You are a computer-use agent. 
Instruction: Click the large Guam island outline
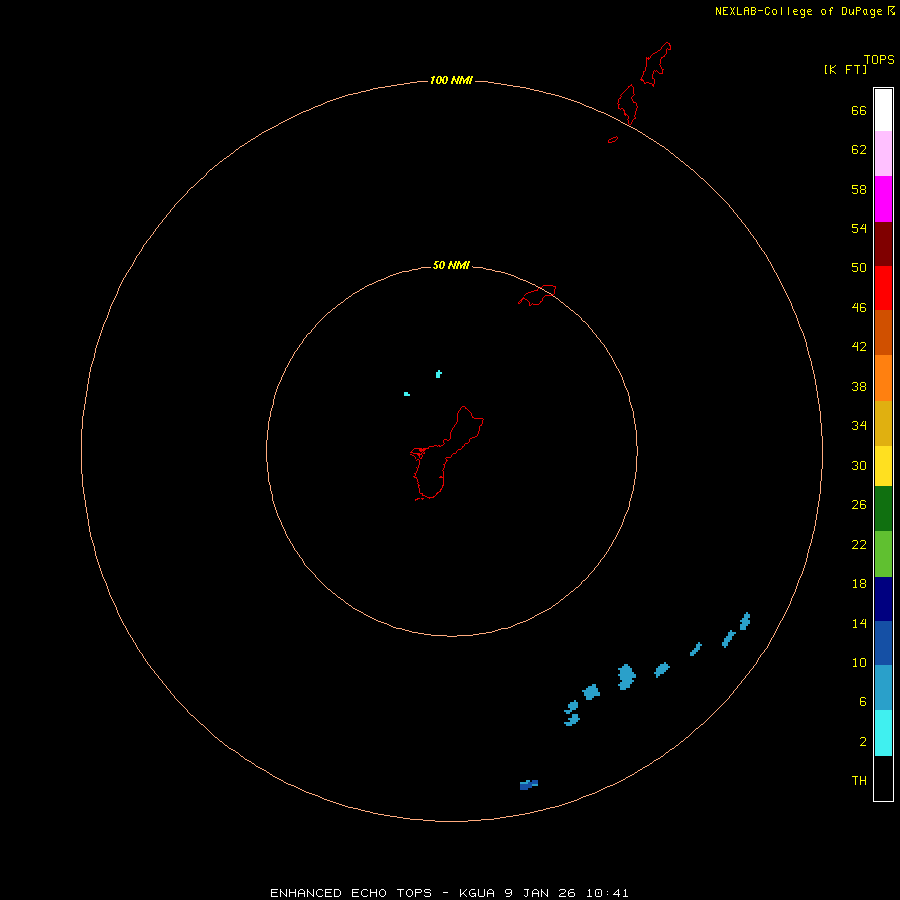point(447,453)
